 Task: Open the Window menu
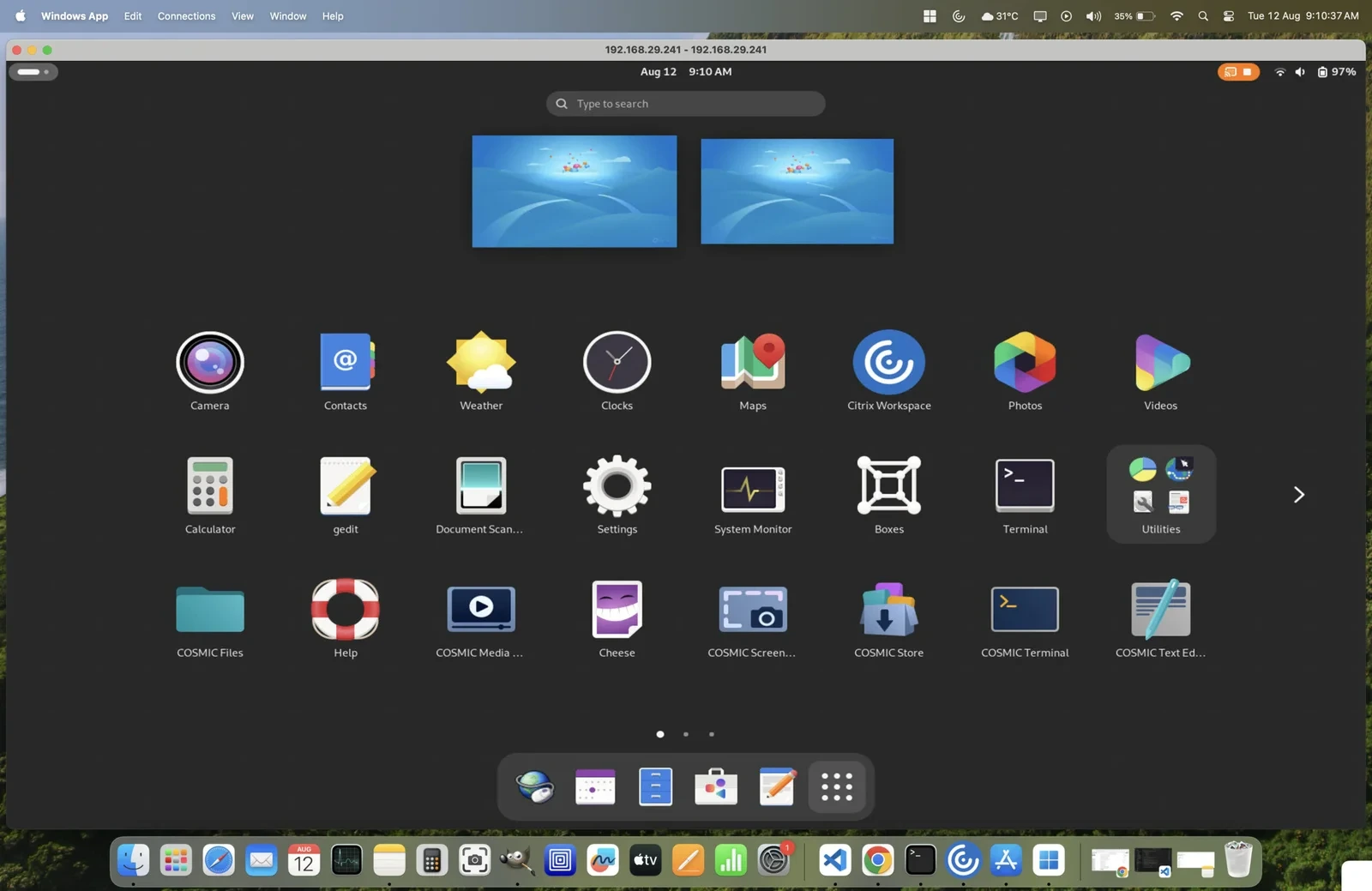[x=288, y=16]
